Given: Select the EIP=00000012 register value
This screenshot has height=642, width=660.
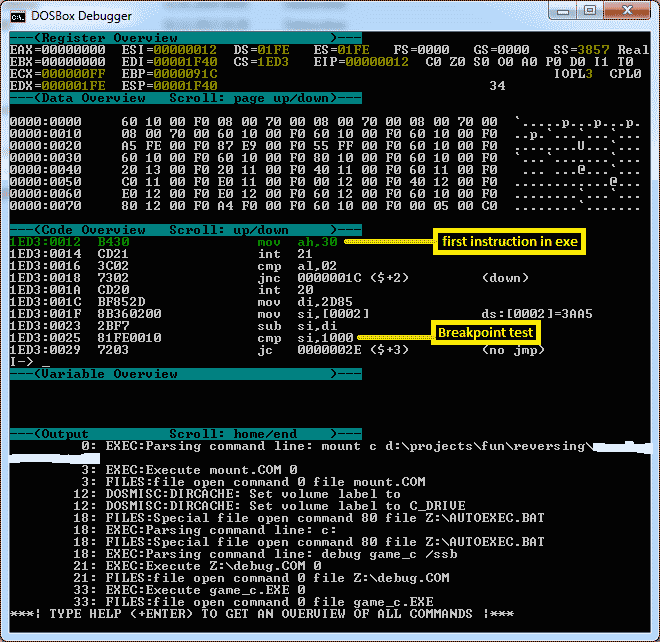Looking at the screenshot, I should 361,62.
